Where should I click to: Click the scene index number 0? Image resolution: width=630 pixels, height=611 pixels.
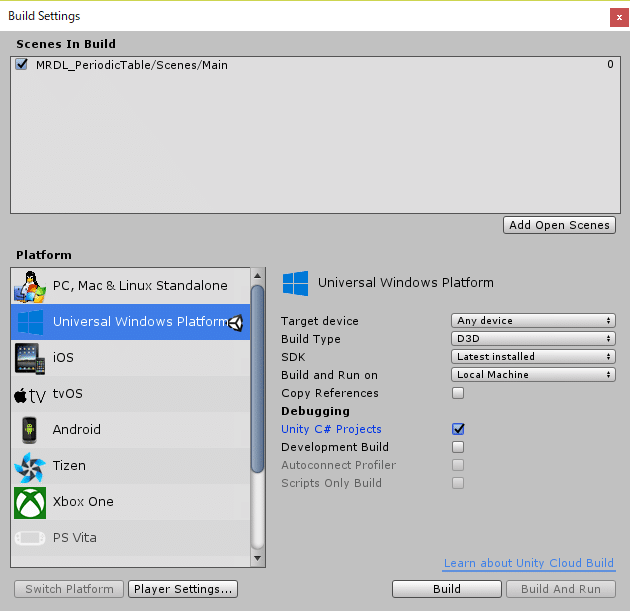(610, 64)
